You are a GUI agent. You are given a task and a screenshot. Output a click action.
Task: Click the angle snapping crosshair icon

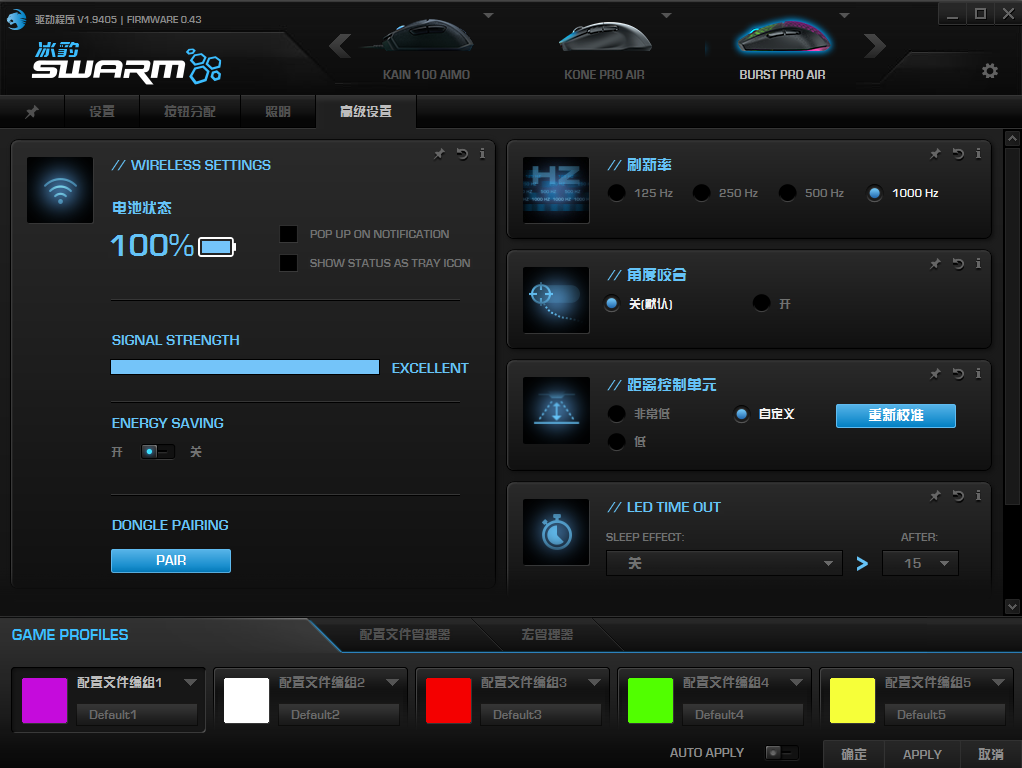556,300
